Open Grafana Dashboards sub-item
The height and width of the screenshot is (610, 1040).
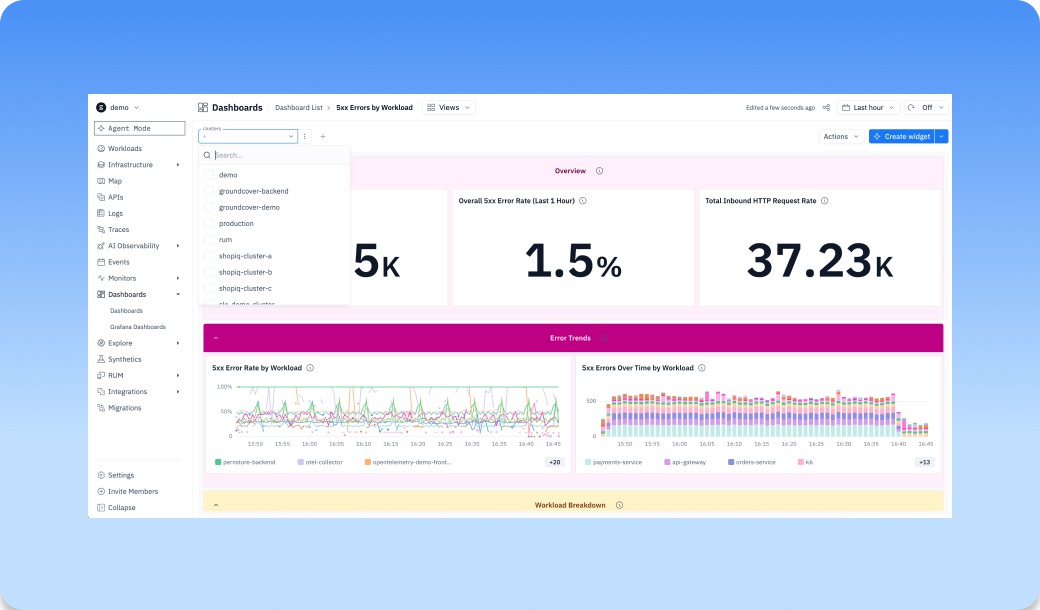[x=138, y=327]
